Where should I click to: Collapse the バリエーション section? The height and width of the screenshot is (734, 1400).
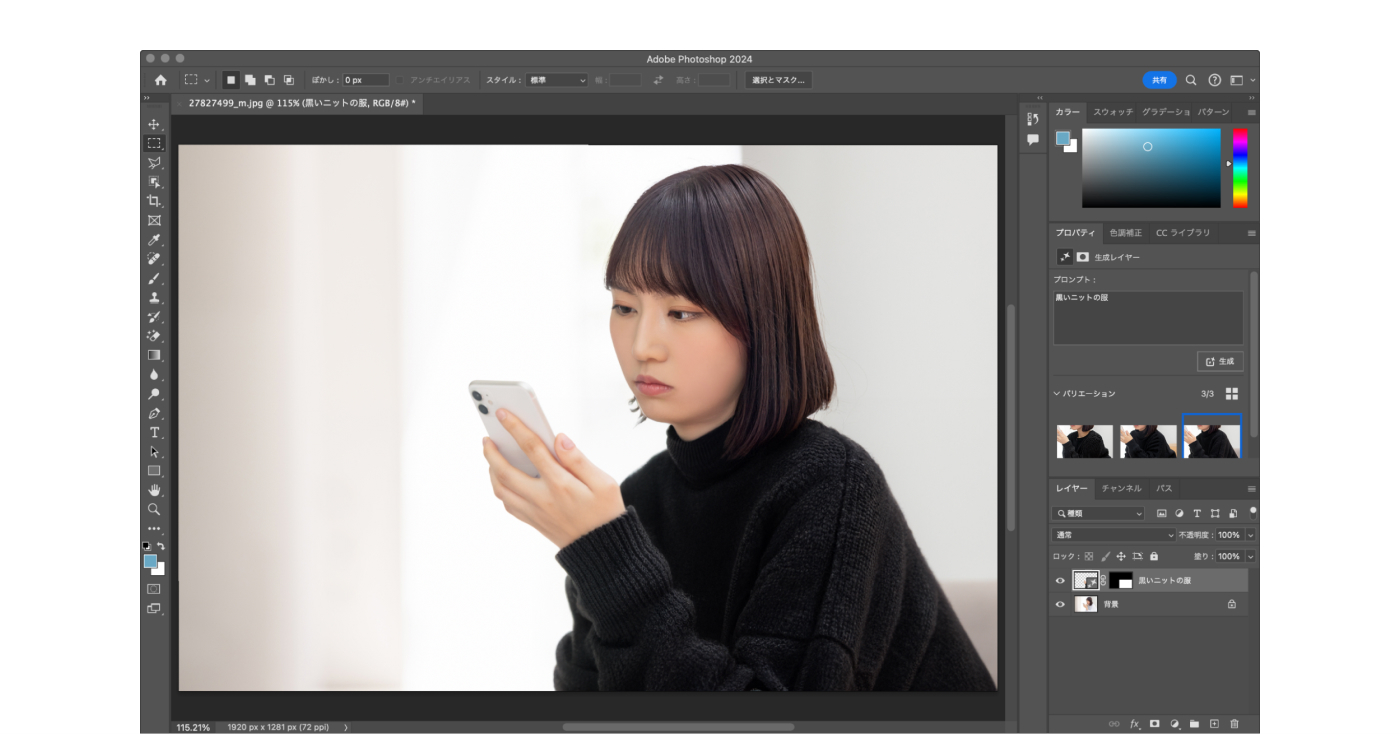coord(1057,394)
